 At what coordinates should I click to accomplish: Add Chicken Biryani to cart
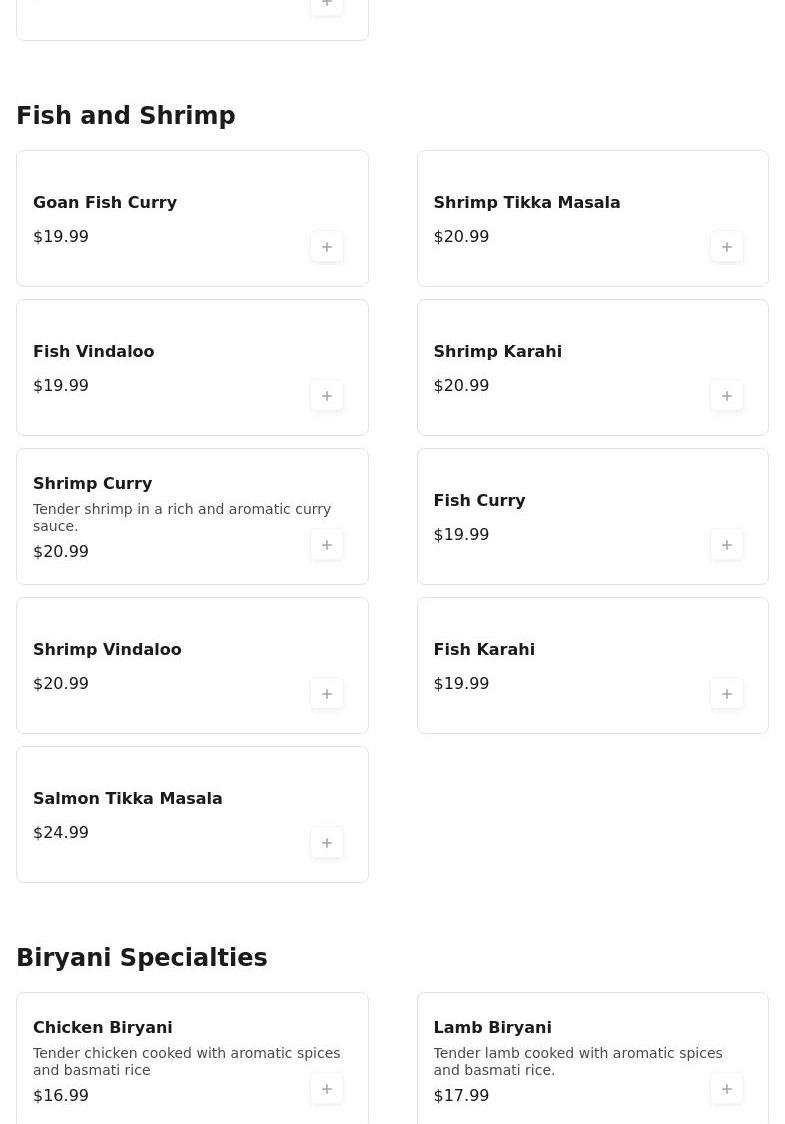[x=327, y=1089]
